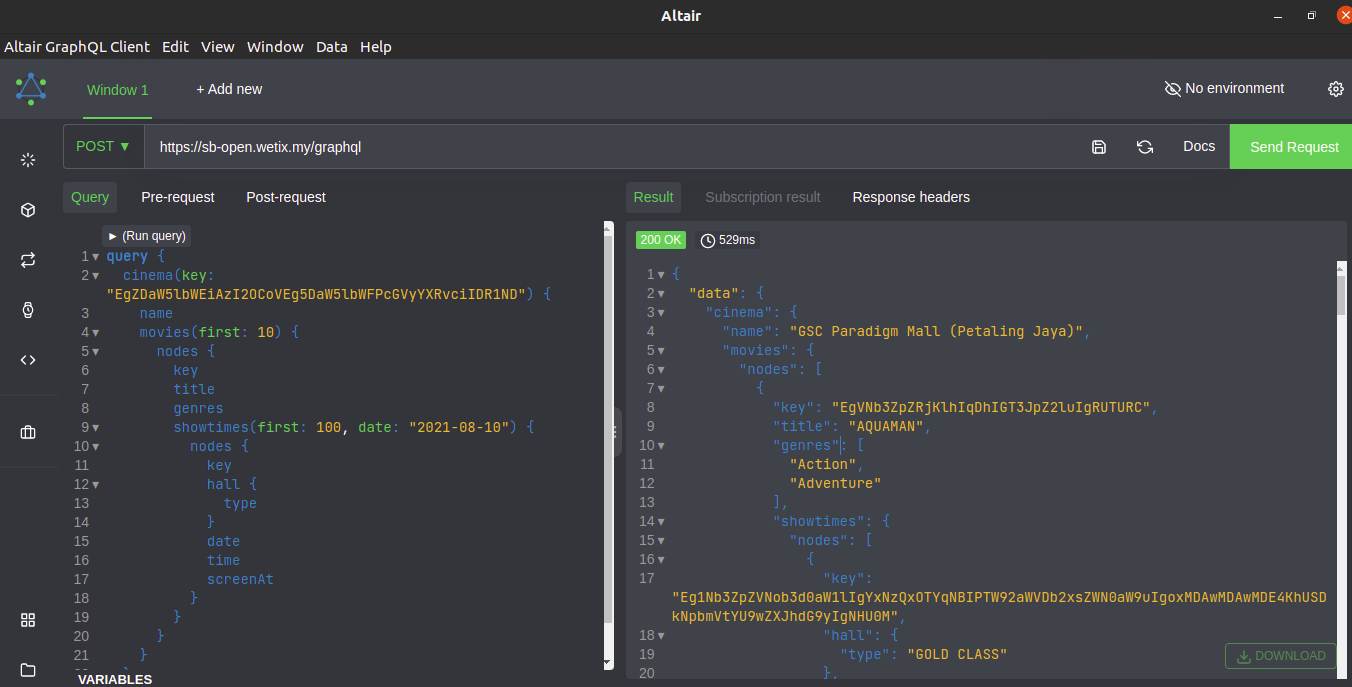Open the folder icon in sidebar
Image resolution: width=1352 pixels, height=687 pixels.
pyautogui.click(x=28, y=670)
